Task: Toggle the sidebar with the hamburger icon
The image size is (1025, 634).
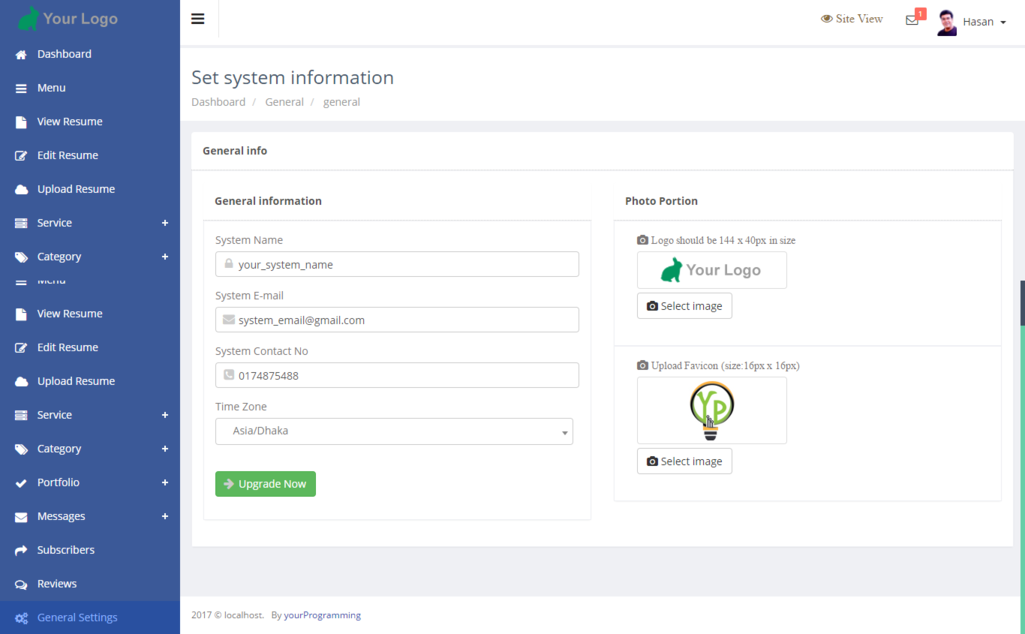Action: 198,19
